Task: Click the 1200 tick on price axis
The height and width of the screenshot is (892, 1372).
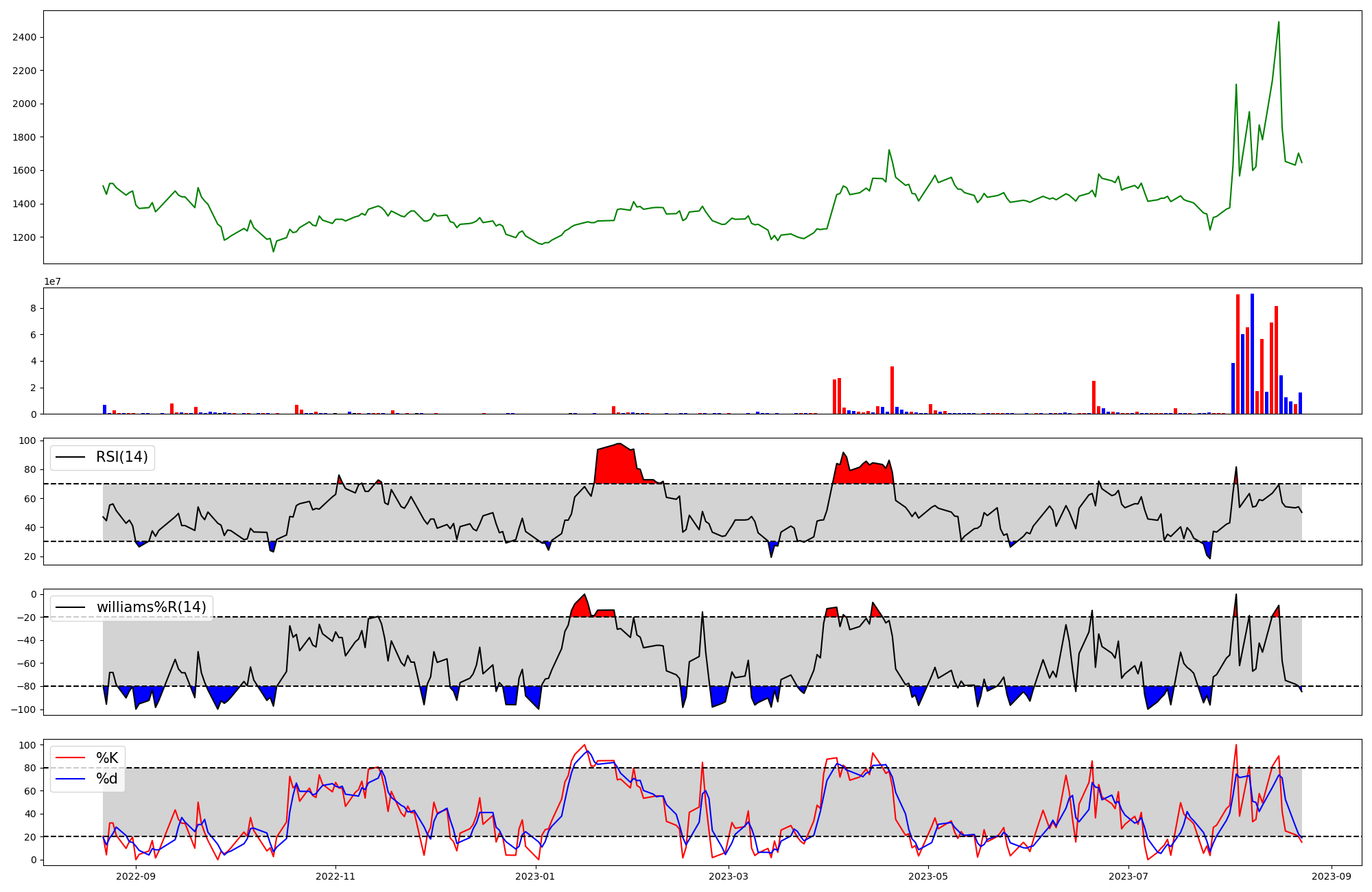Action: (x=25, y=237)
